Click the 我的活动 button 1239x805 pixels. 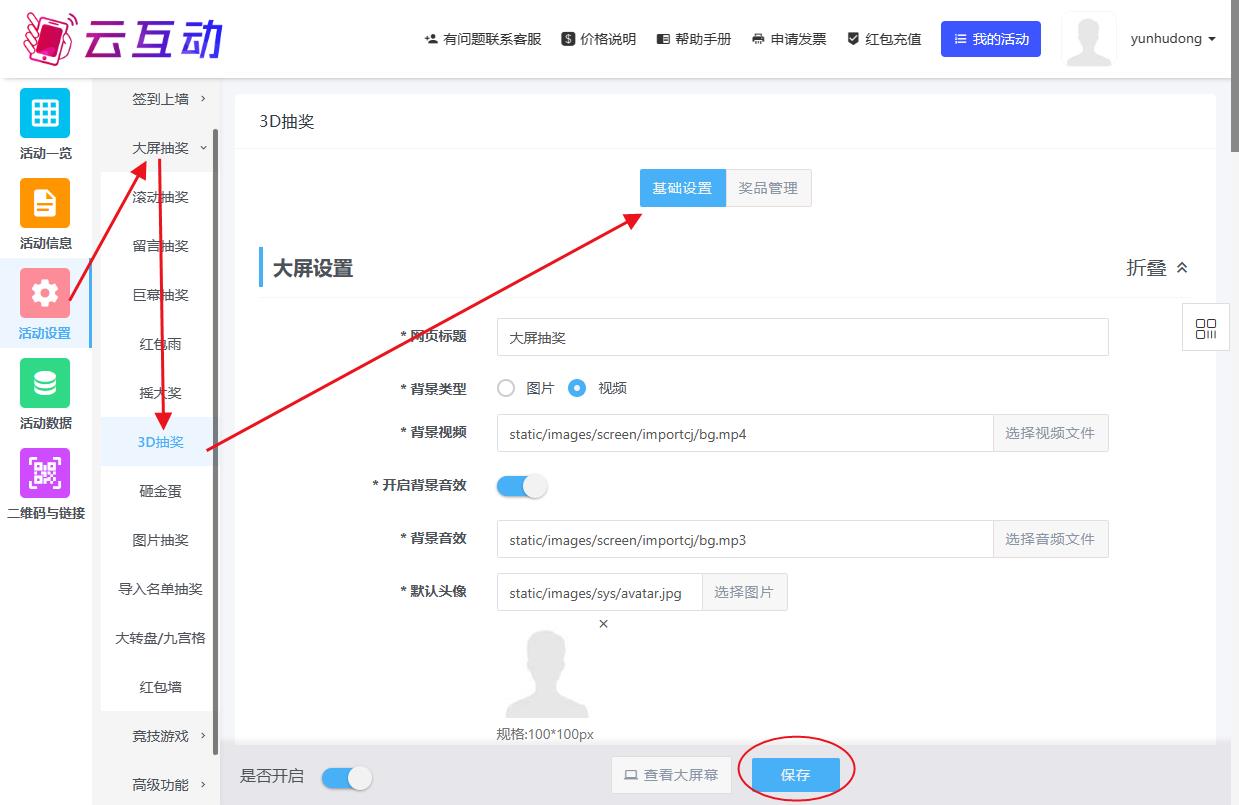tap(990, 39)
